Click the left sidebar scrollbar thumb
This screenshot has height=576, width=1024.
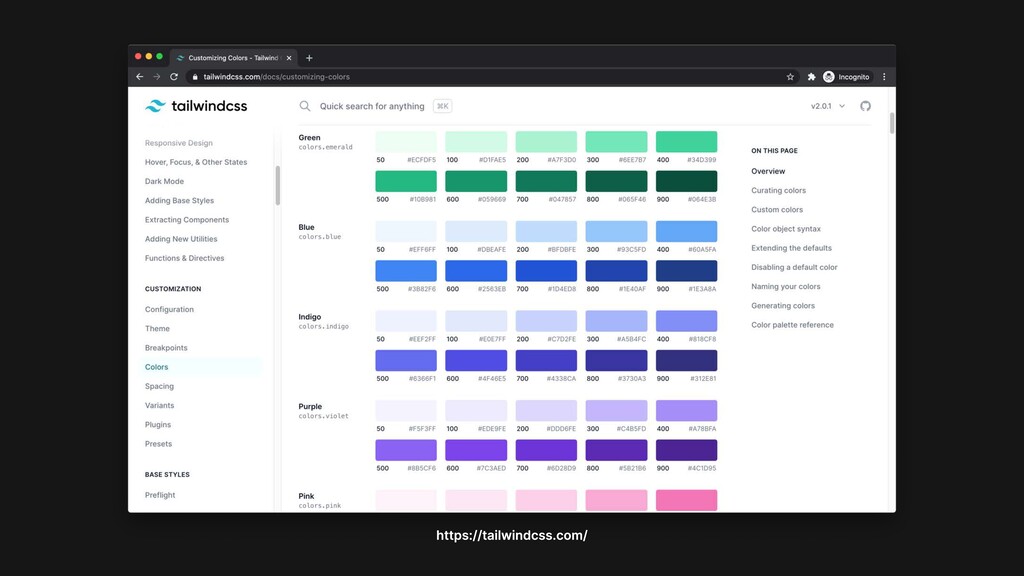click(278, 185)
